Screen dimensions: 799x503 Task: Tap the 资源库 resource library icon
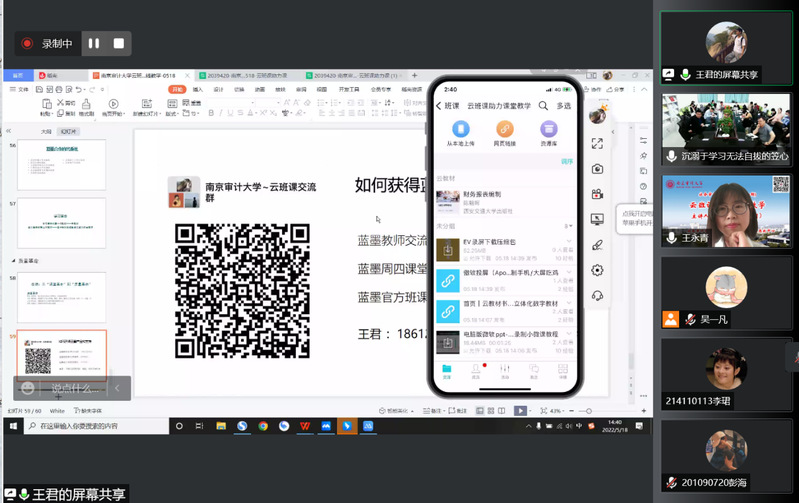548,129
